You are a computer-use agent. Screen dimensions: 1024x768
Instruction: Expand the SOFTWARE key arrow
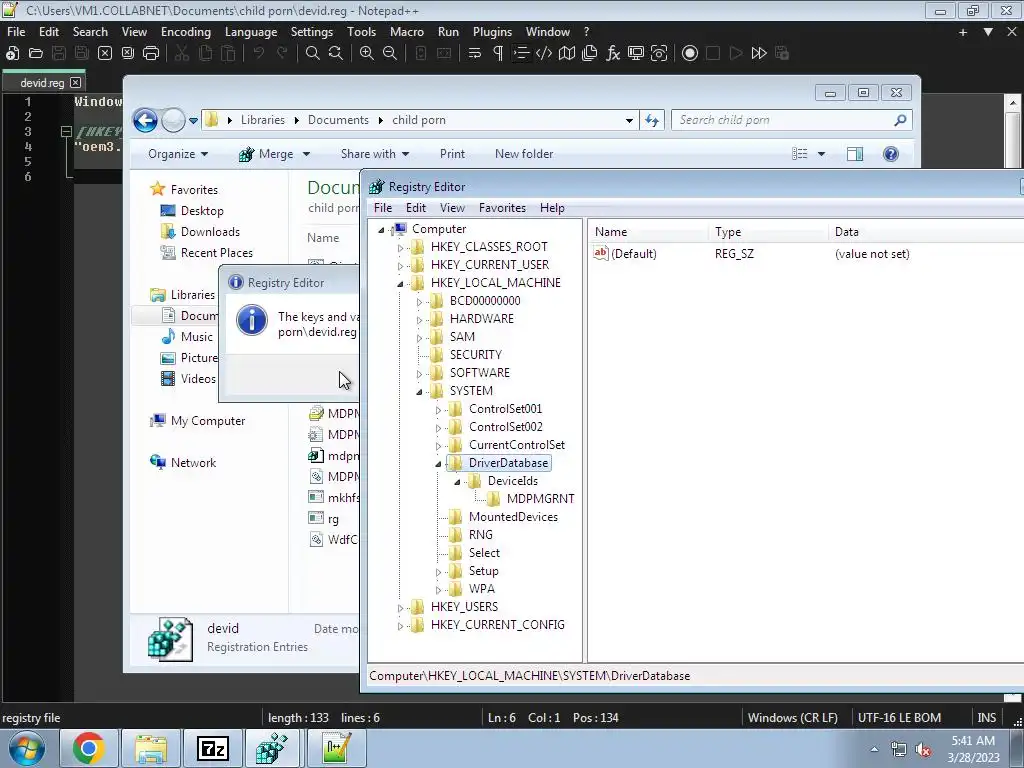419,374
